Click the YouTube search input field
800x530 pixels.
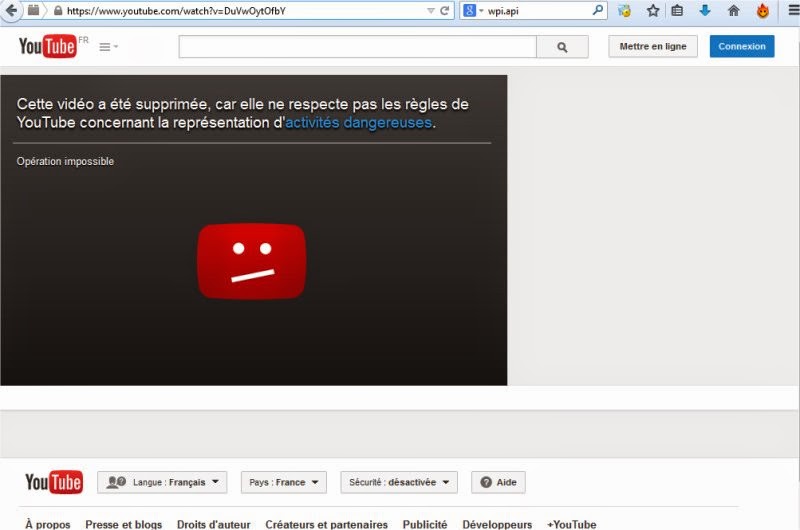357,47
